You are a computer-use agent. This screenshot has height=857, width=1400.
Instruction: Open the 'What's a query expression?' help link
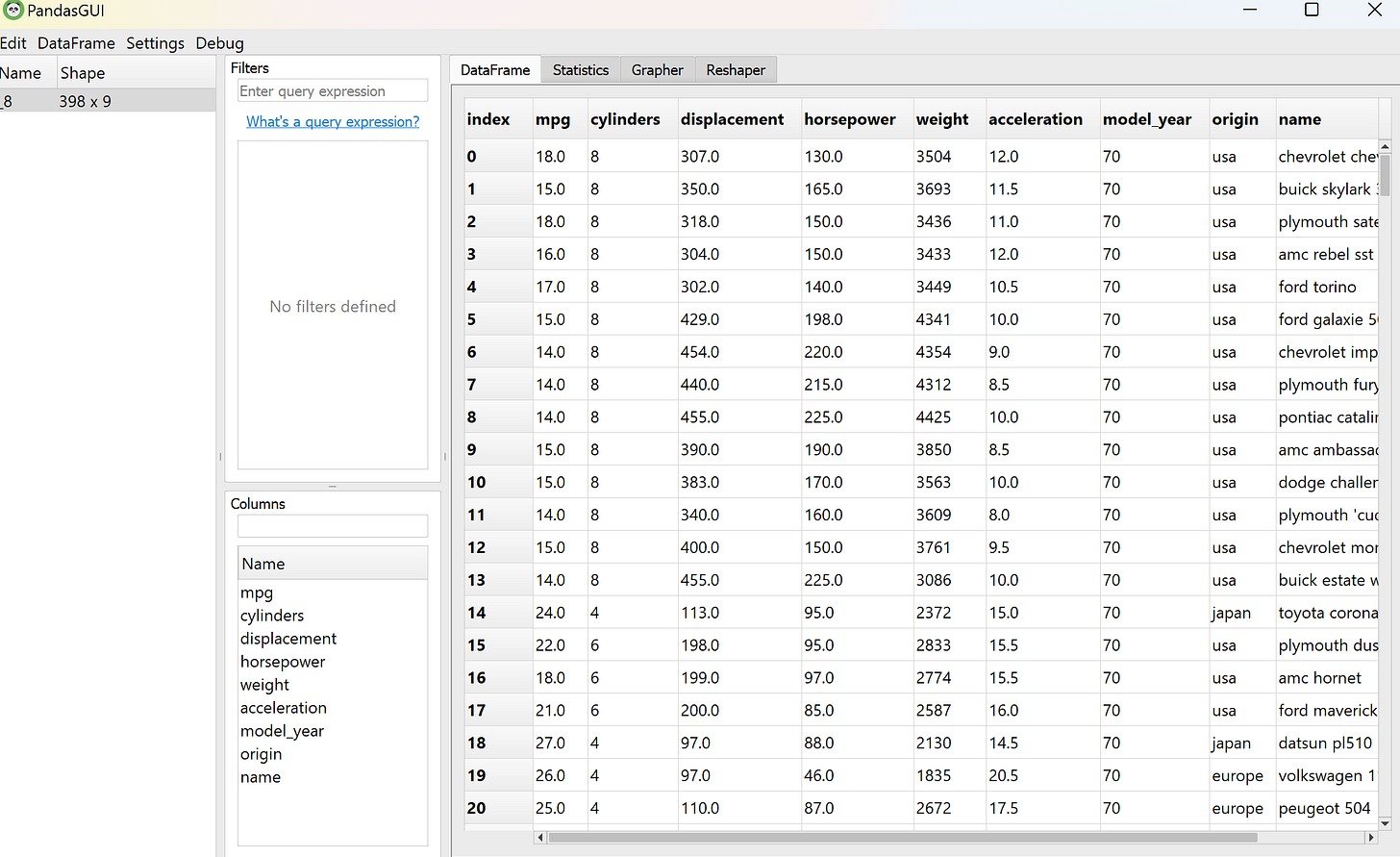333,121
